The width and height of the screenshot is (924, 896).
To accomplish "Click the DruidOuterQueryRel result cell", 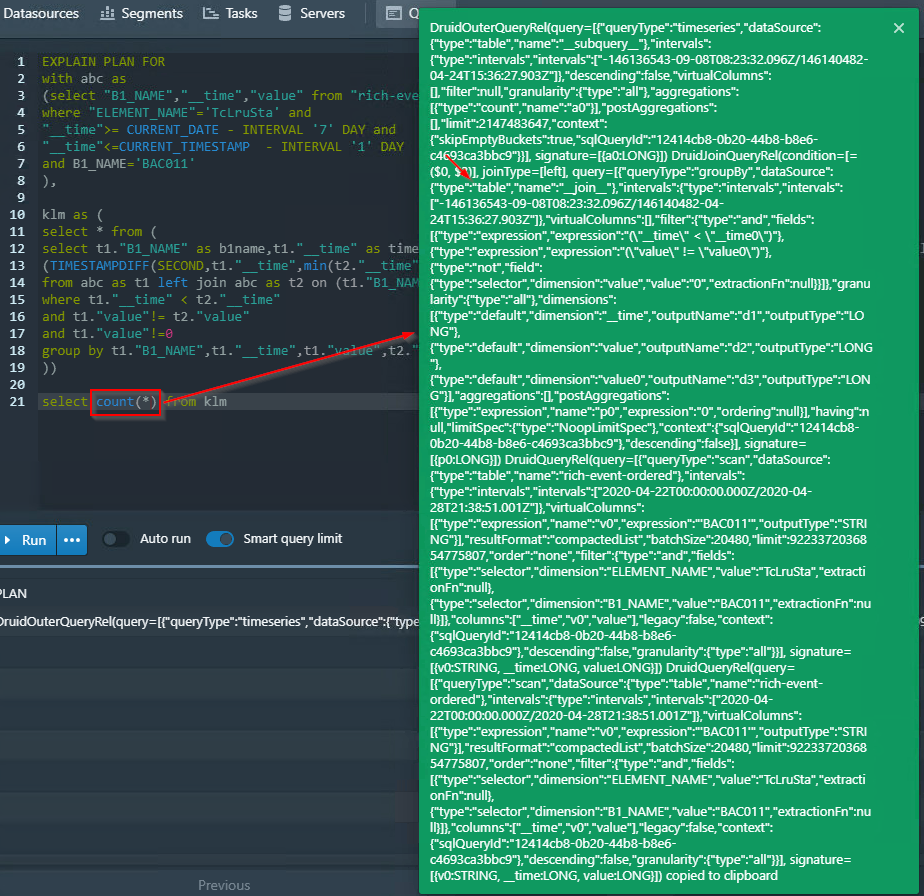I will point(209,621).
